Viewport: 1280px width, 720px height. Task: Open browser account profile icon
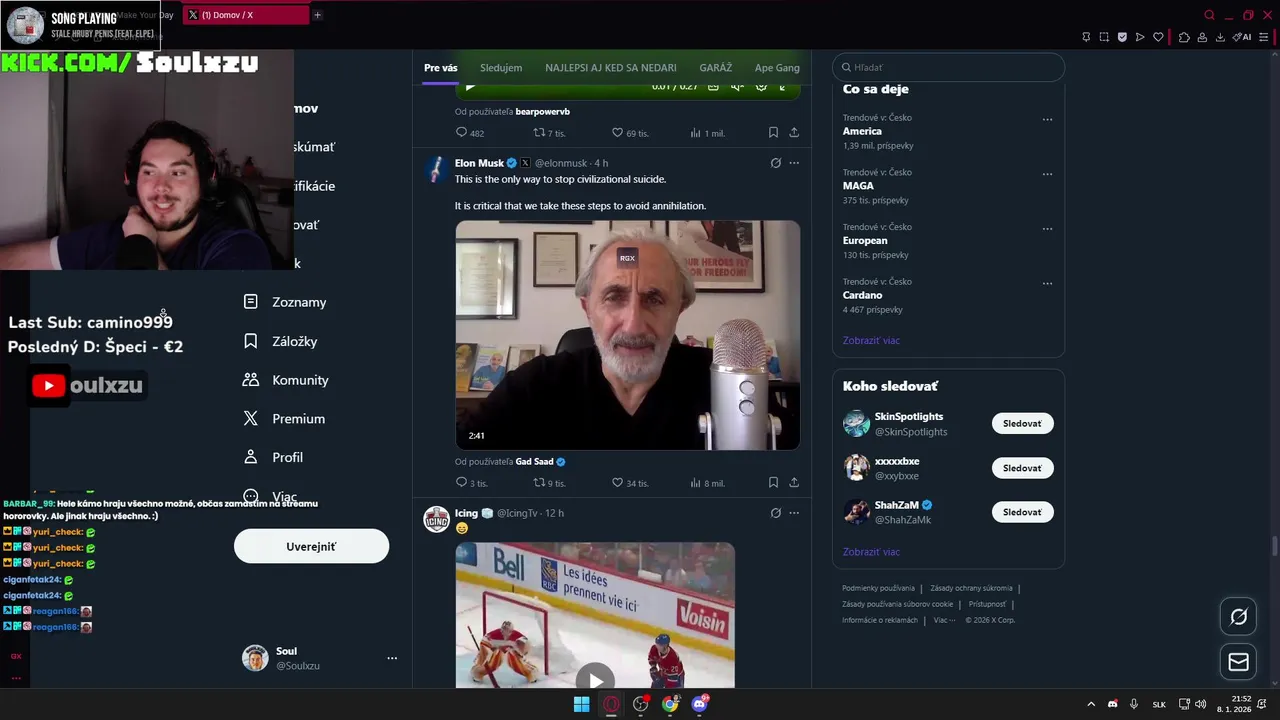tap(1202, 37)
